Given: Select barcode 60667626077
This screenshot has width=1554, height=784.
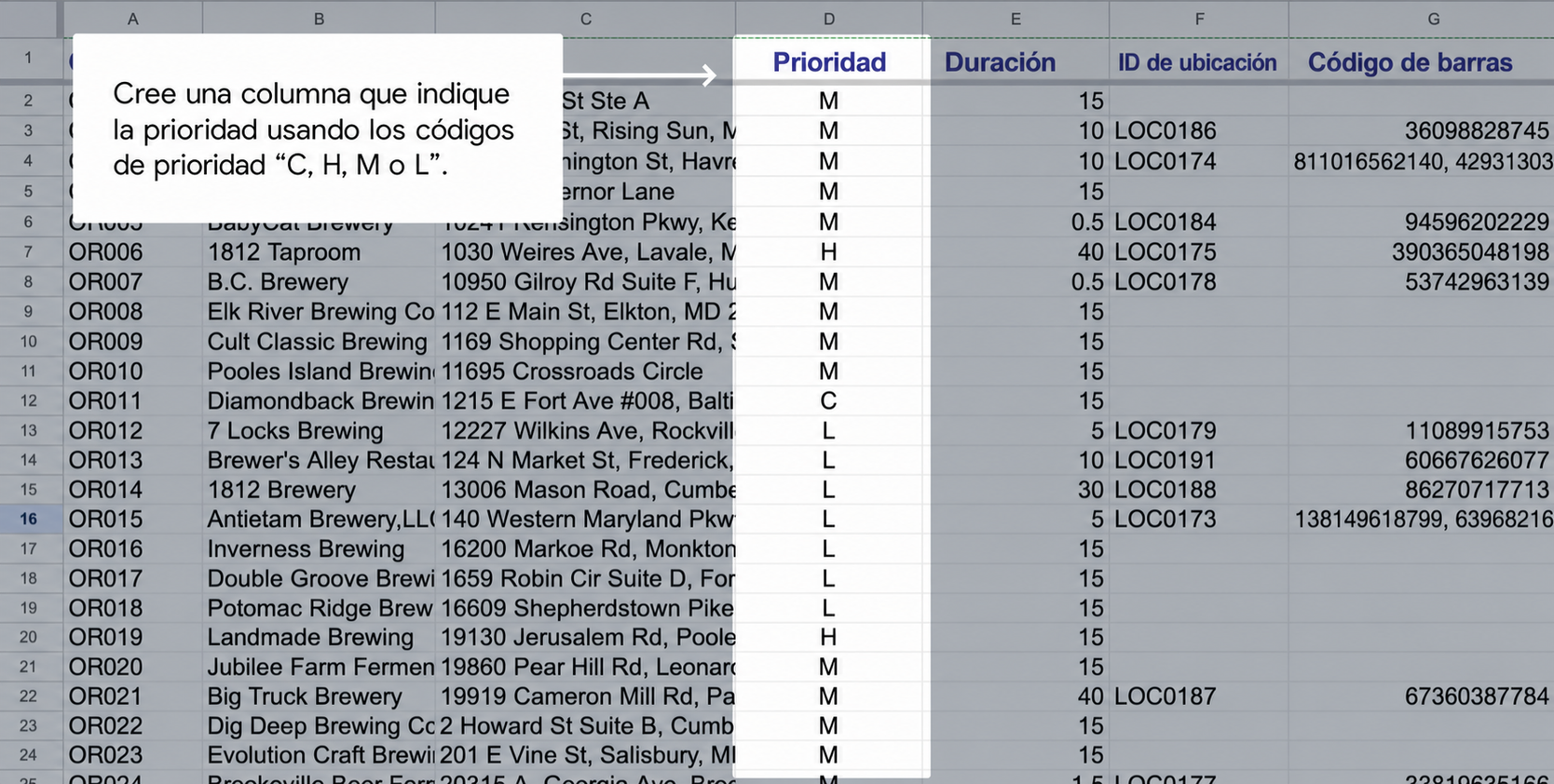Looking at the screenshot, I should tap(1422, 460).
